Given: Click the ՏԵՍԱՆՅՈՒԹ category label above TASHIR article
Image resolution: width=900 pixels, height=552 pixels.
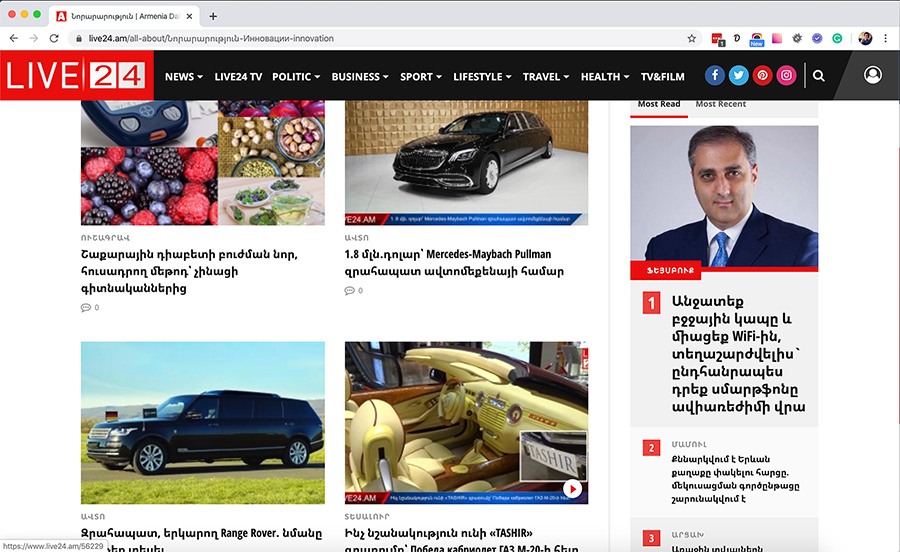Looking at the screenshot, I should 367,516.
